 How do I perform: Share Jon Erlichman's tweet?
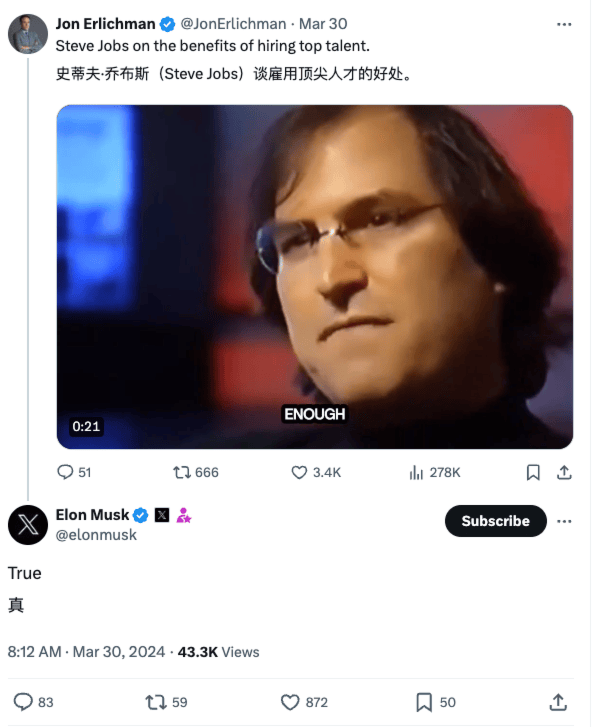(563, 472)
